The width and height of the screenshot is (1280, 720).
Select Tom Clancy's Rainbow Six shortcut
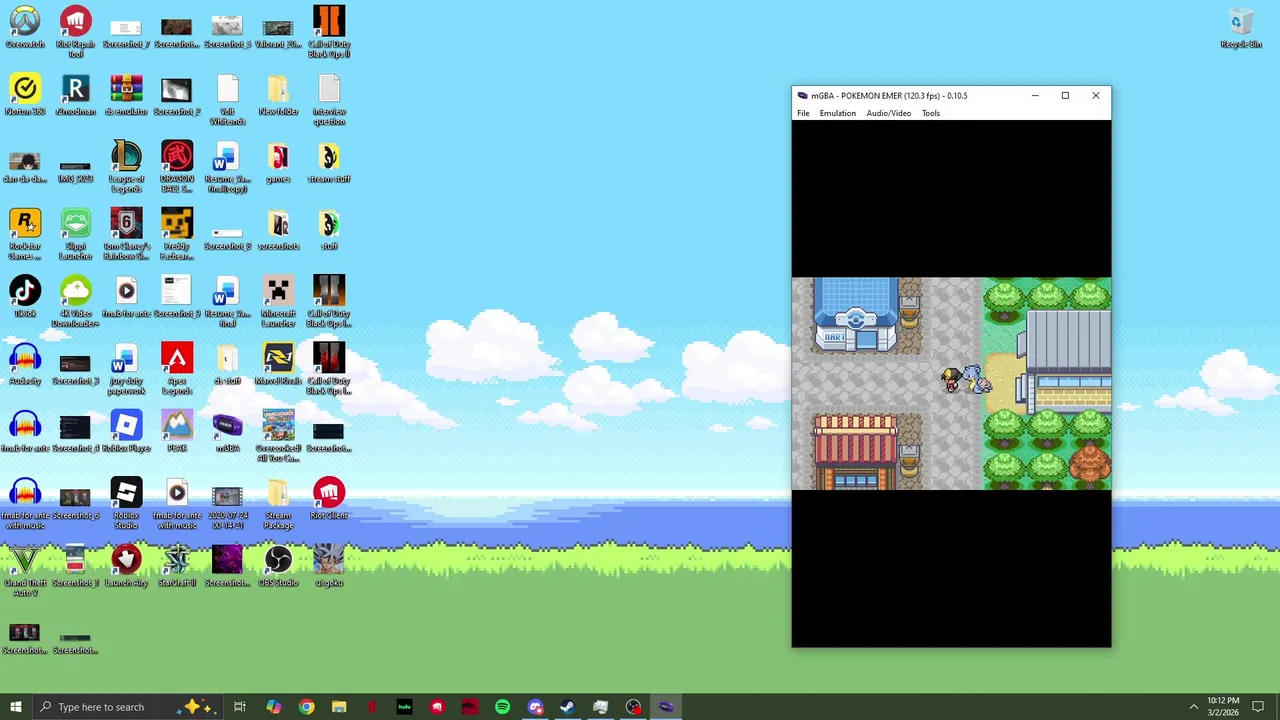pos(126,234)
